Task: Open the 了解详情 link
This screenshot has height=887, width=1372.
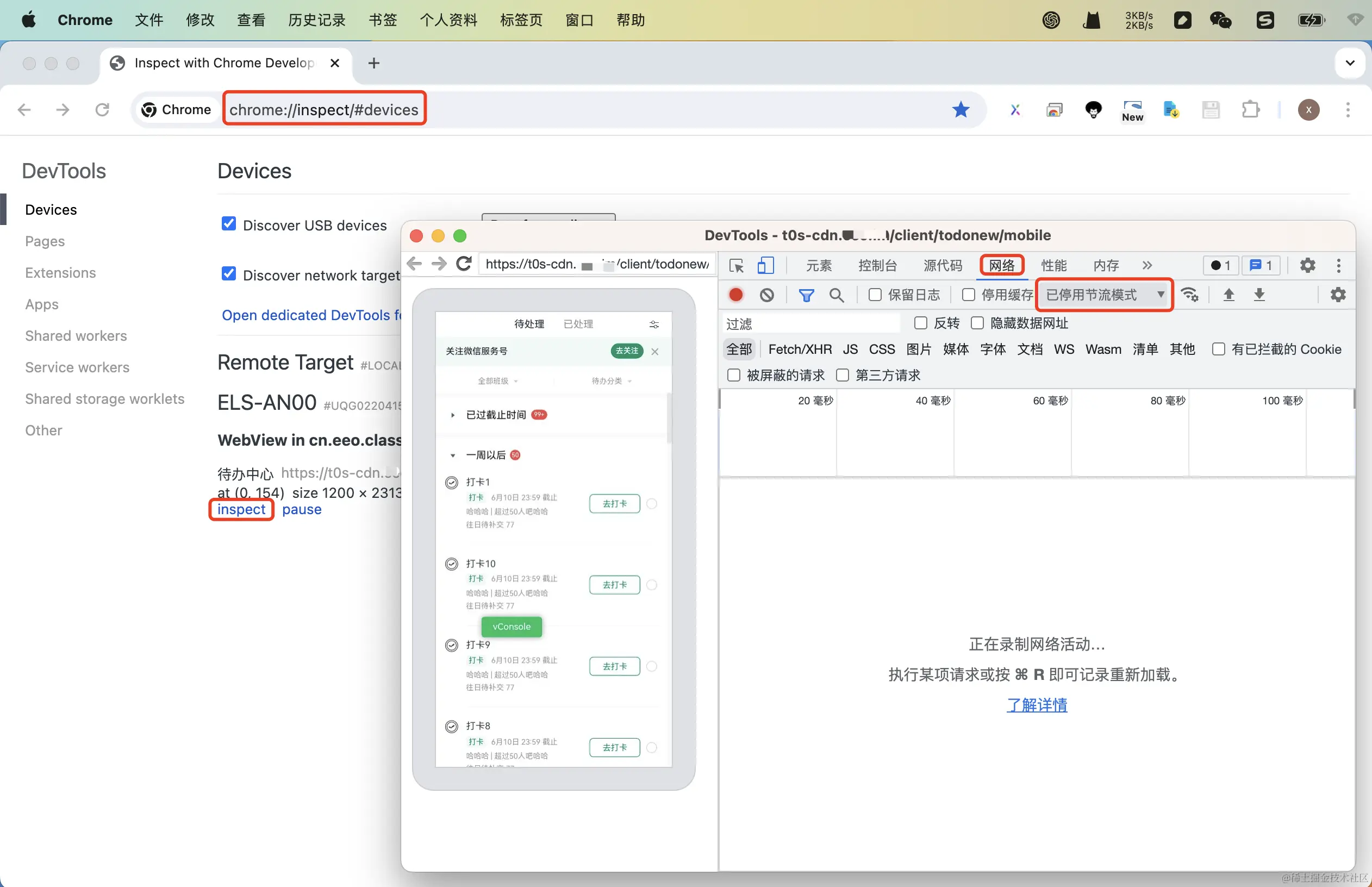Action: tap(1036, 705)
